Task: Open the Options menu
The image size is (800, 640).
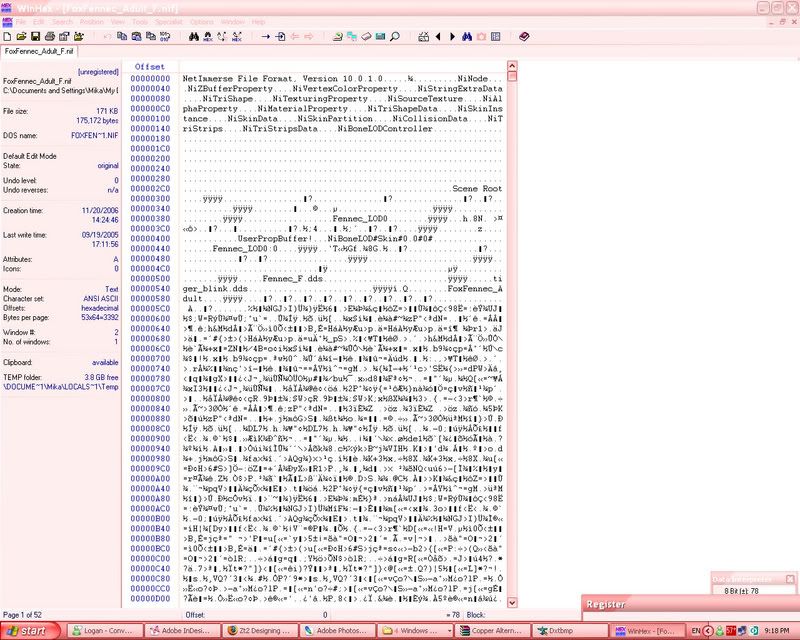Action: (201, 21)
